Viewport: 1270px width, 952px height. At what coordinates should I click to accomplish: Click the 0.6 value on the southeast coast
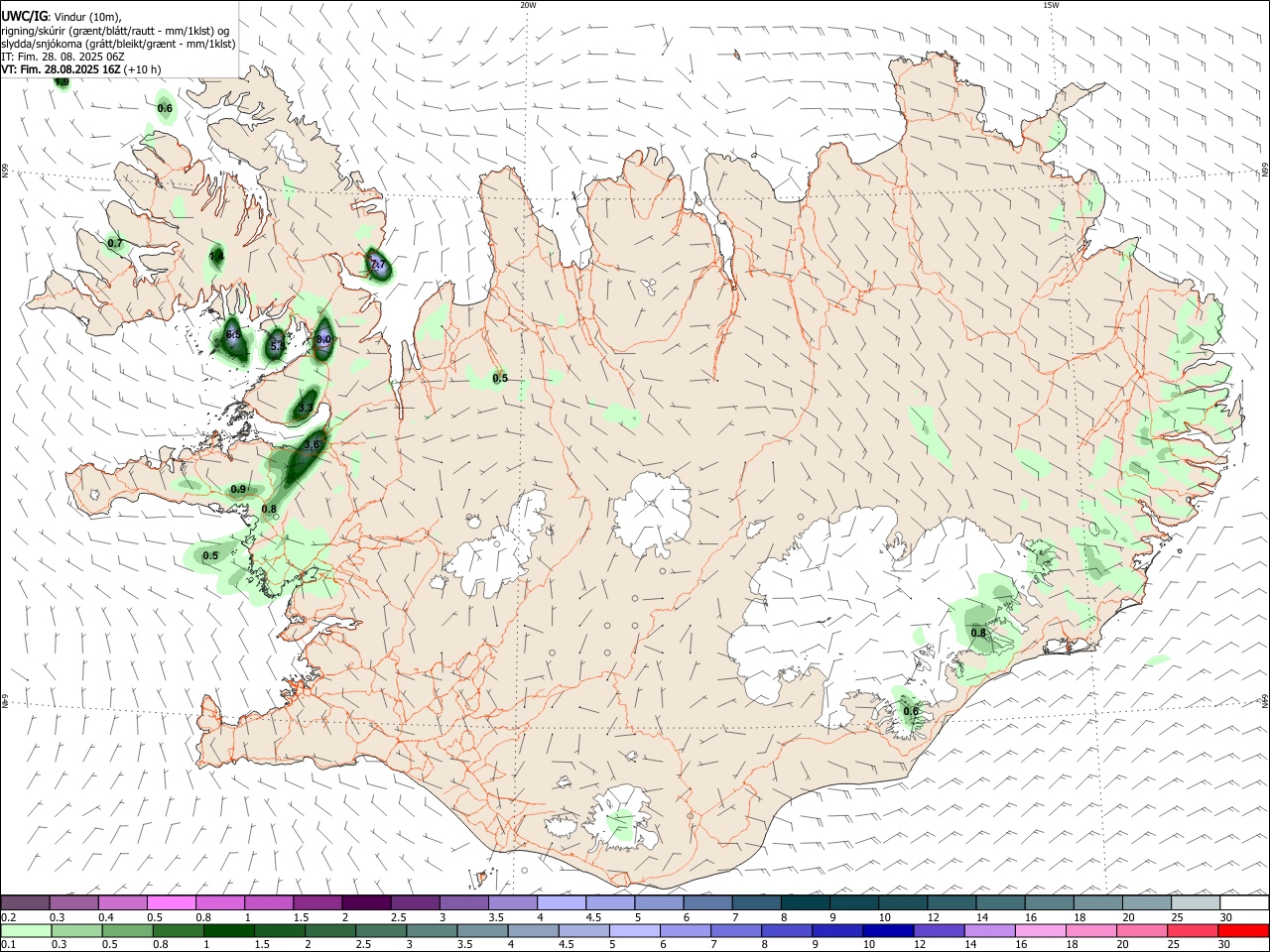pyautogui.click(x=911, y=710)
